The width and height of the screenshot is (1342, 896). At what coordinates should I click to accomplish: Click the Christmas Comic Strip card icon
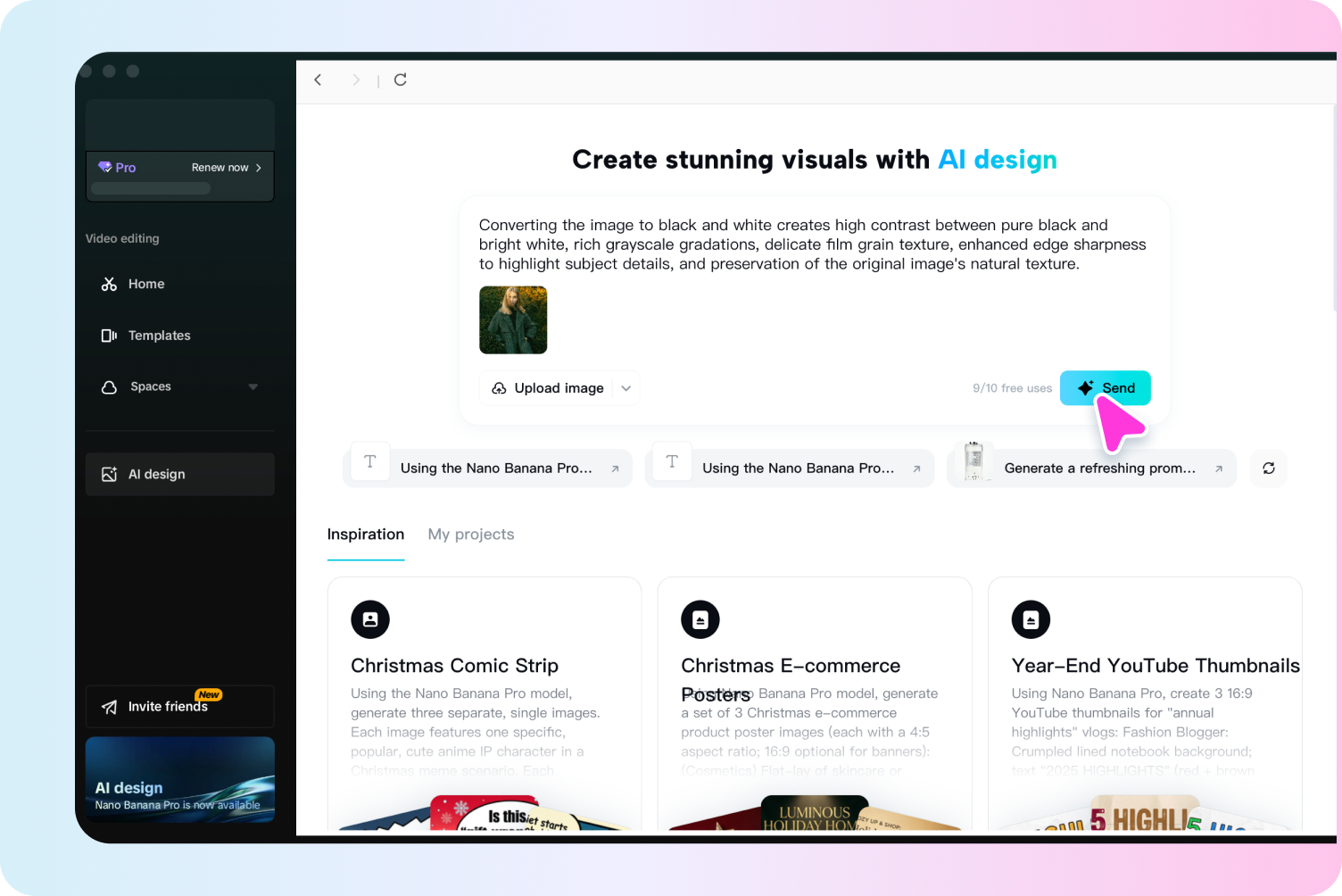370,619
